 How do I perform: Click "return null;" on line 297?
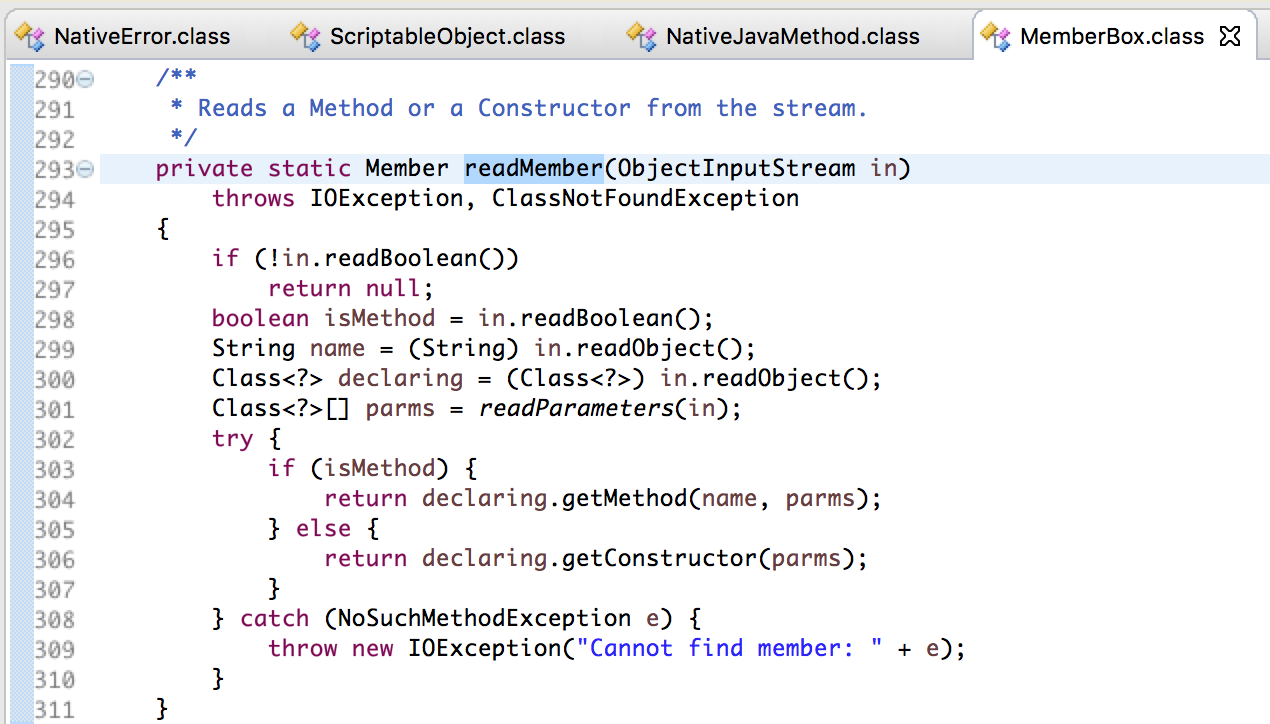[352, 288]
